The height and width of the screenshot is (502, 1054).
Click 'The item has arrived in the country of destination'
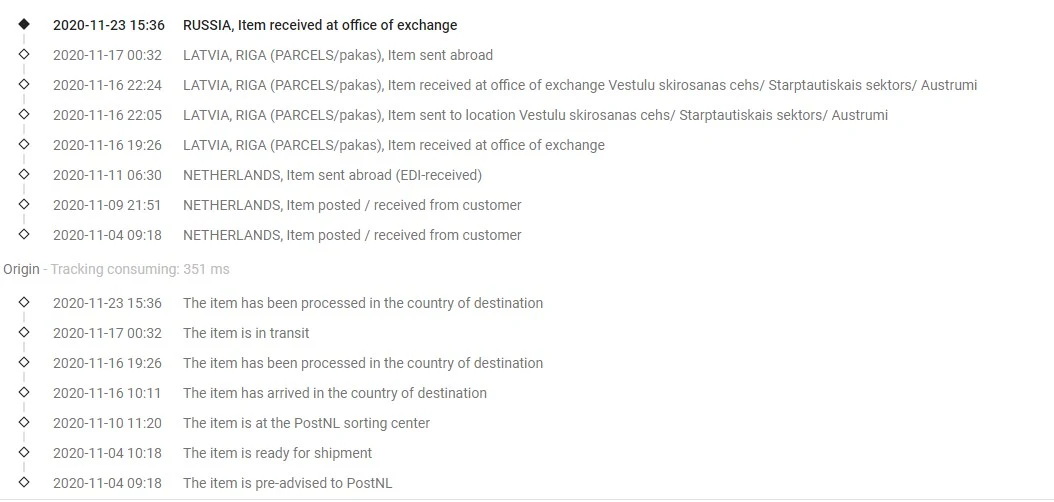[x=335, y=393]
